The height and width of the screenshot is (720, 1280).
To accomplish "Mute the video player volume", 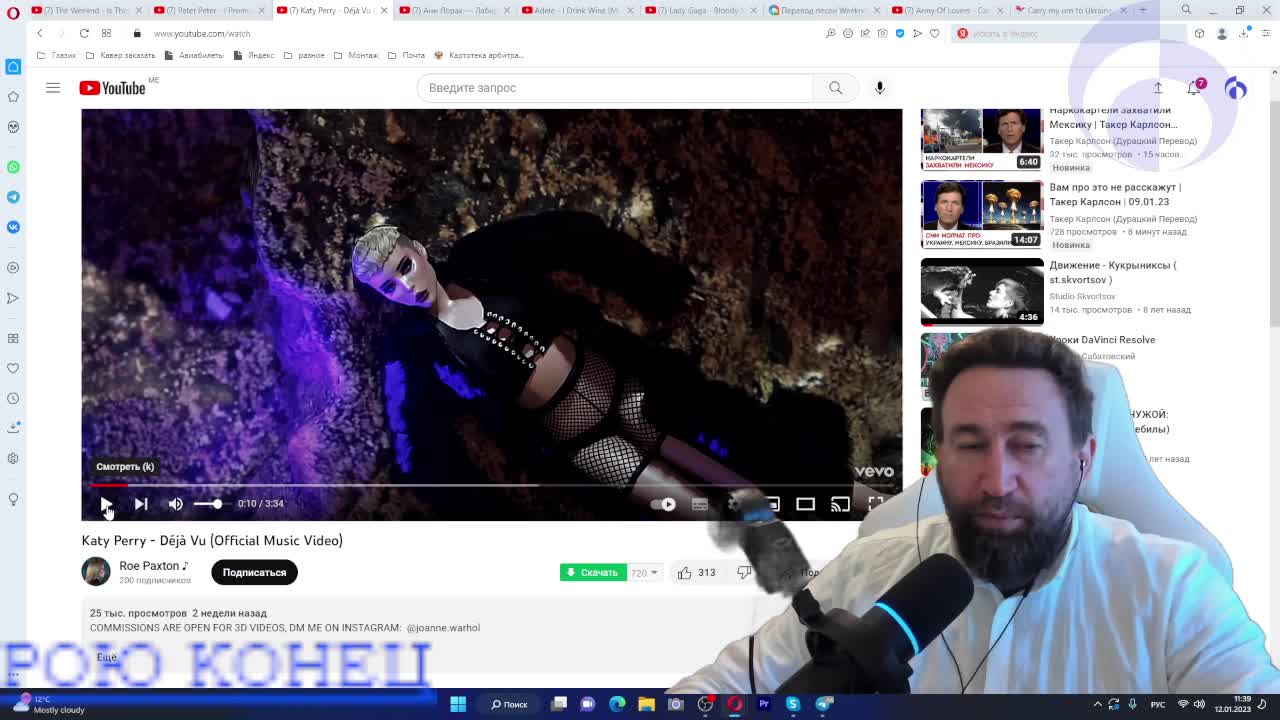I will pyautogui.click(x=176, y=504).
